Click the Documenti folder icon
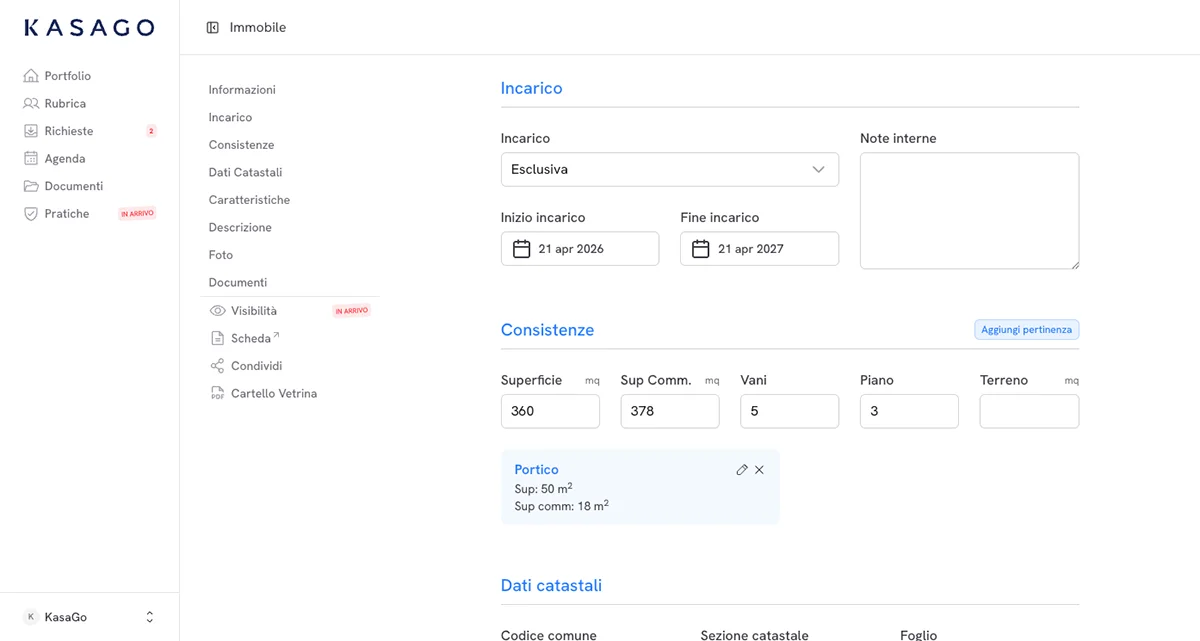Viewport: 1200px width, 641px height. (x=31, y=186)
